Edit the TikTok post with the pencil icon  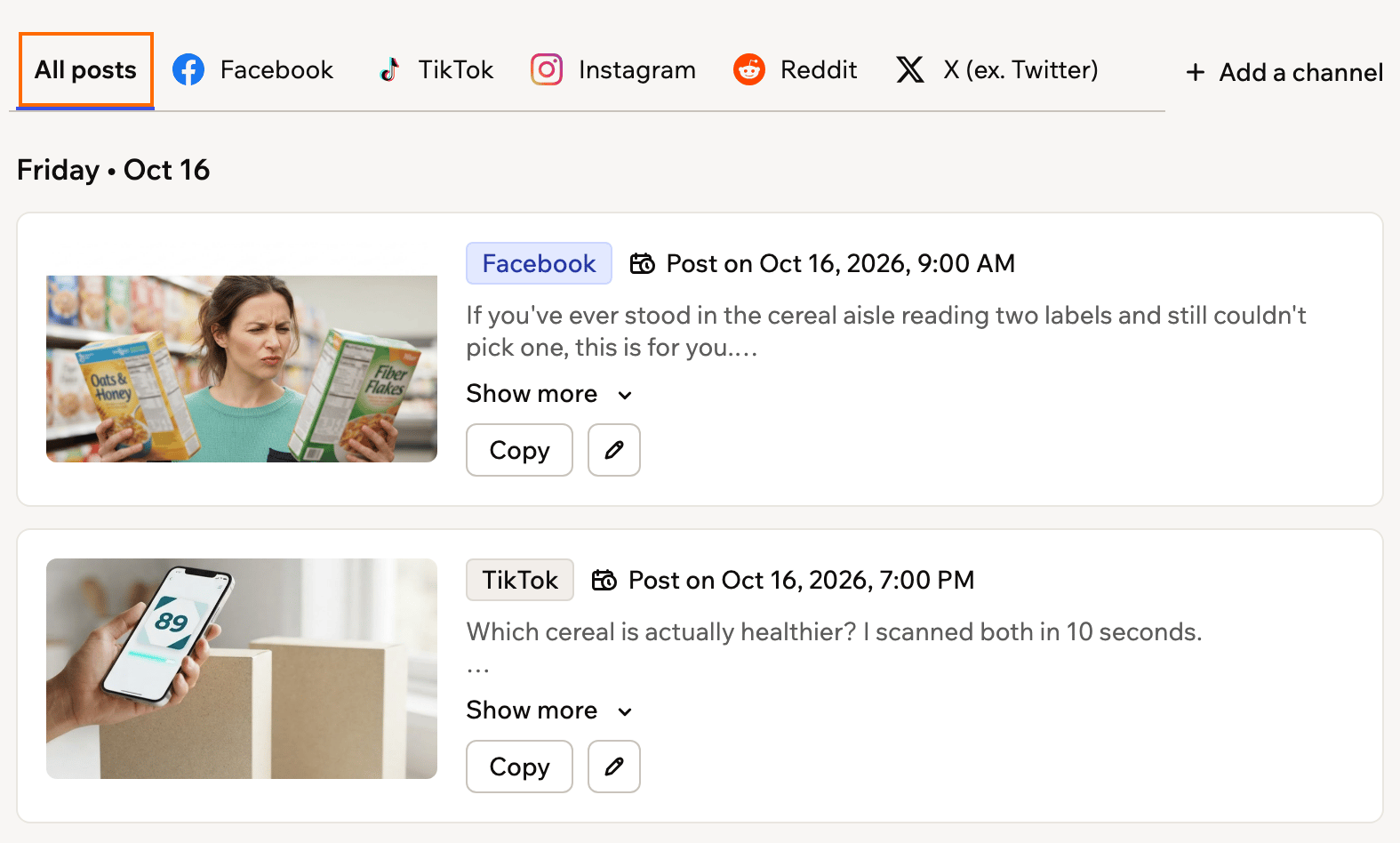pyautogui.click(x=614, y=767)
